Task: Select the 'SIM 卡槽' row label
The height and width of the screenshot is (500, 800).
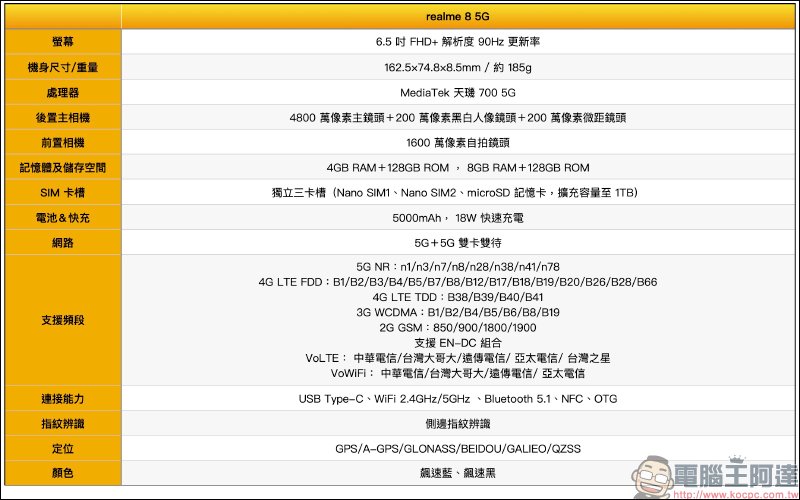Action: [63, 192]
